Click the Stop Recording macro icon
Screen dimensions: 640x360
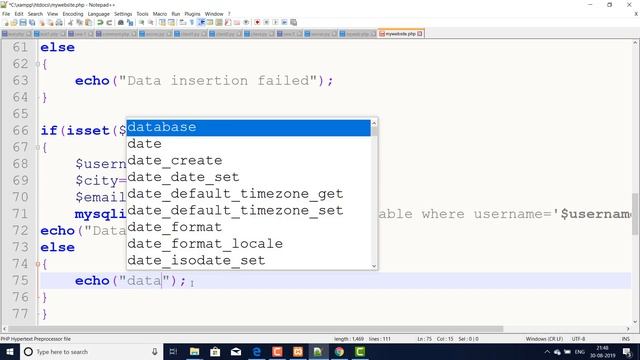tap(266, 22)
